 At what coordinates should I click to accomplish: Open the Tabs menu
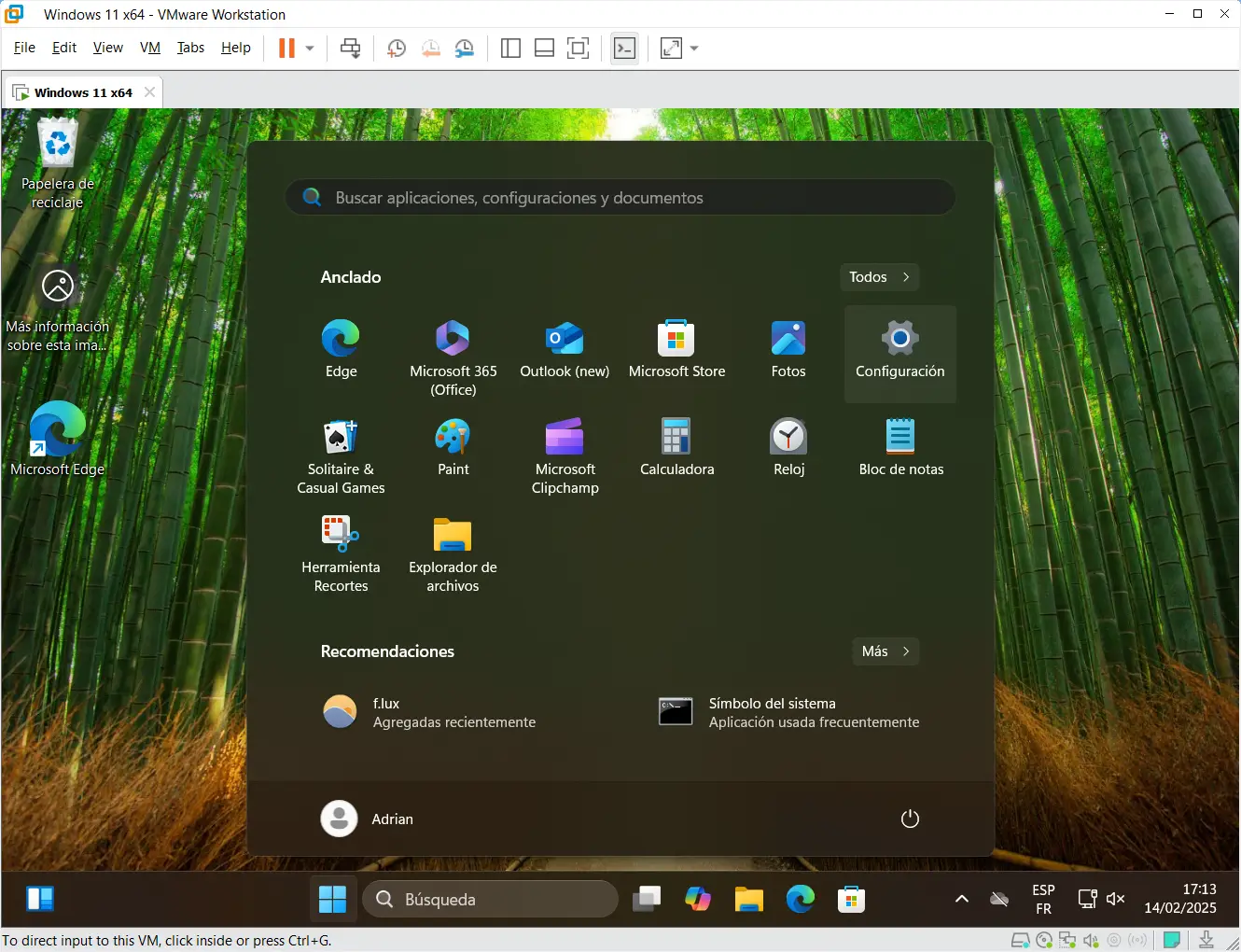190,48
